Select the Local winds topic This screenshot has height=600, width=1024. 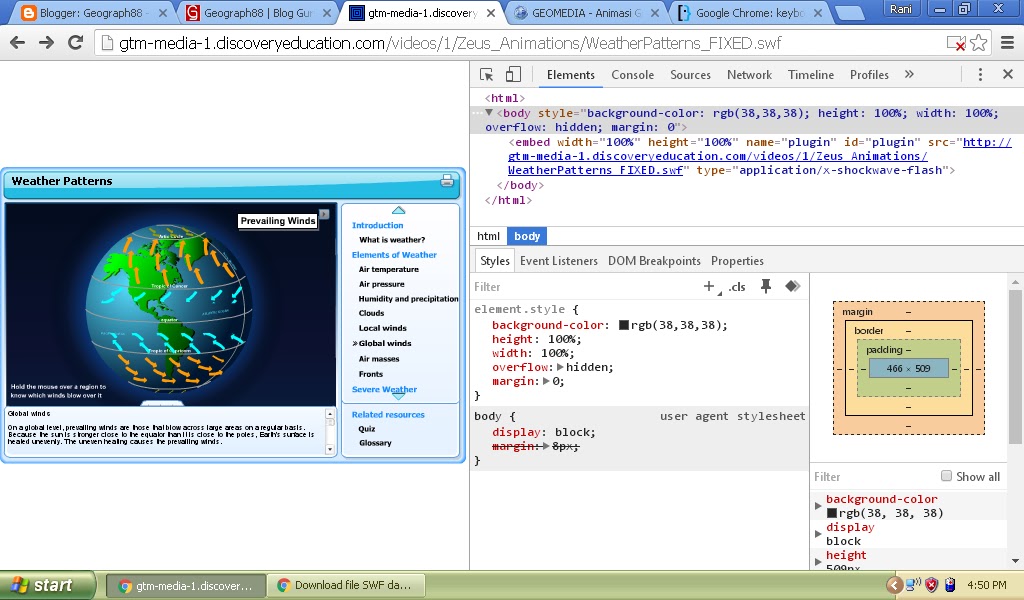[x=383, y=328]
